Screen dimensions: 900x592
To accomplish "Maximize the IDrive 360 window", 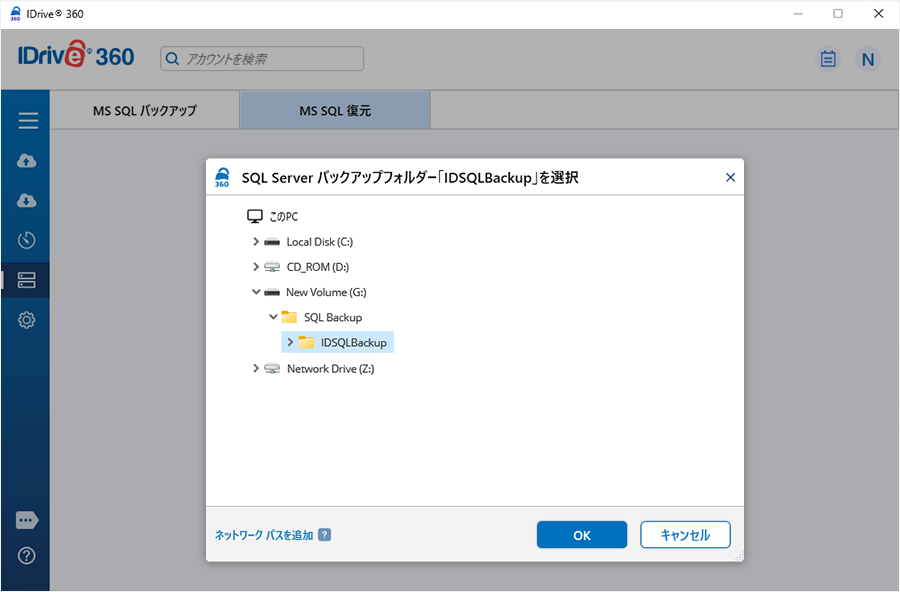I will coord(838,13).
